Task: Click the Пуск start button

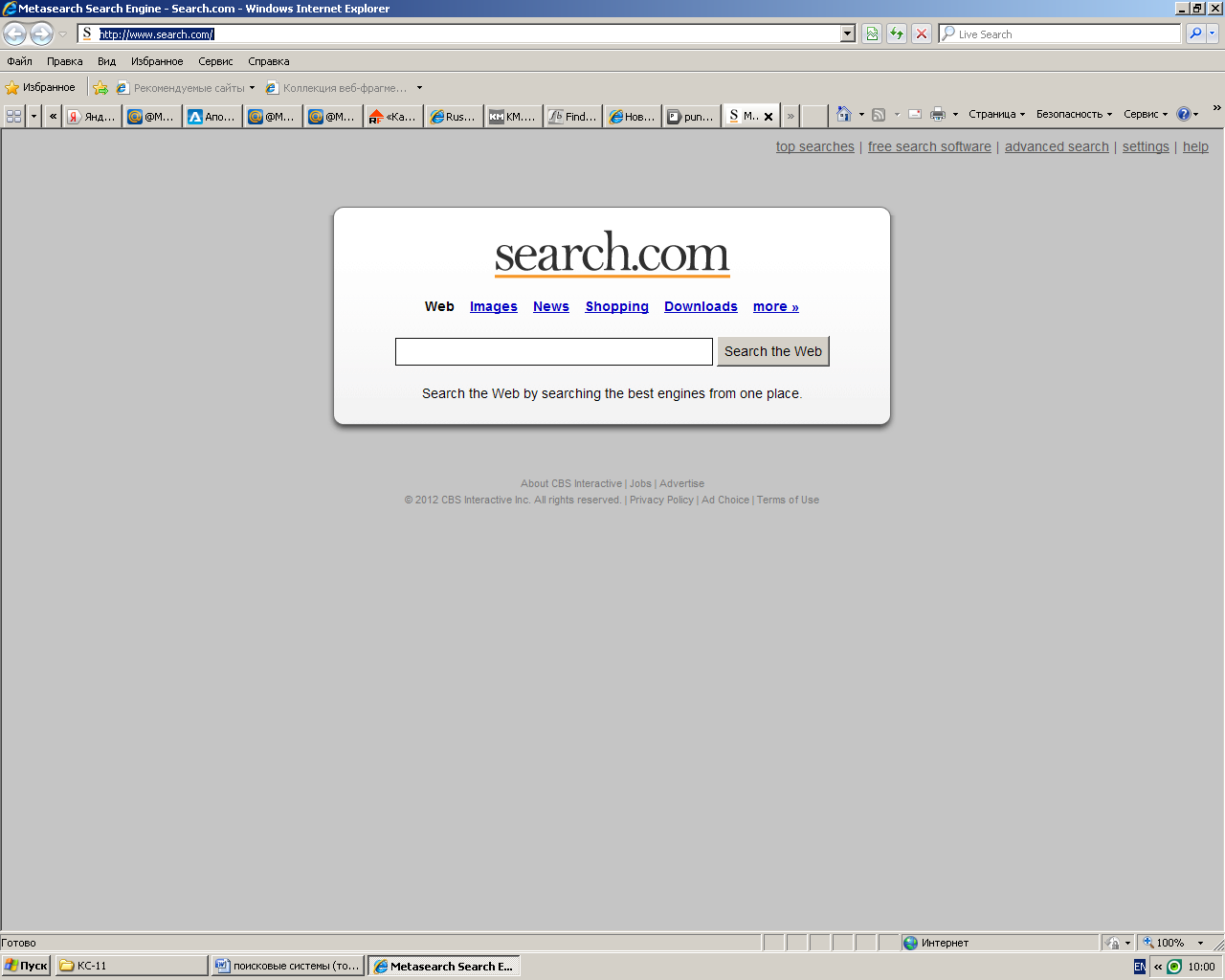Action: click(26, 966)
